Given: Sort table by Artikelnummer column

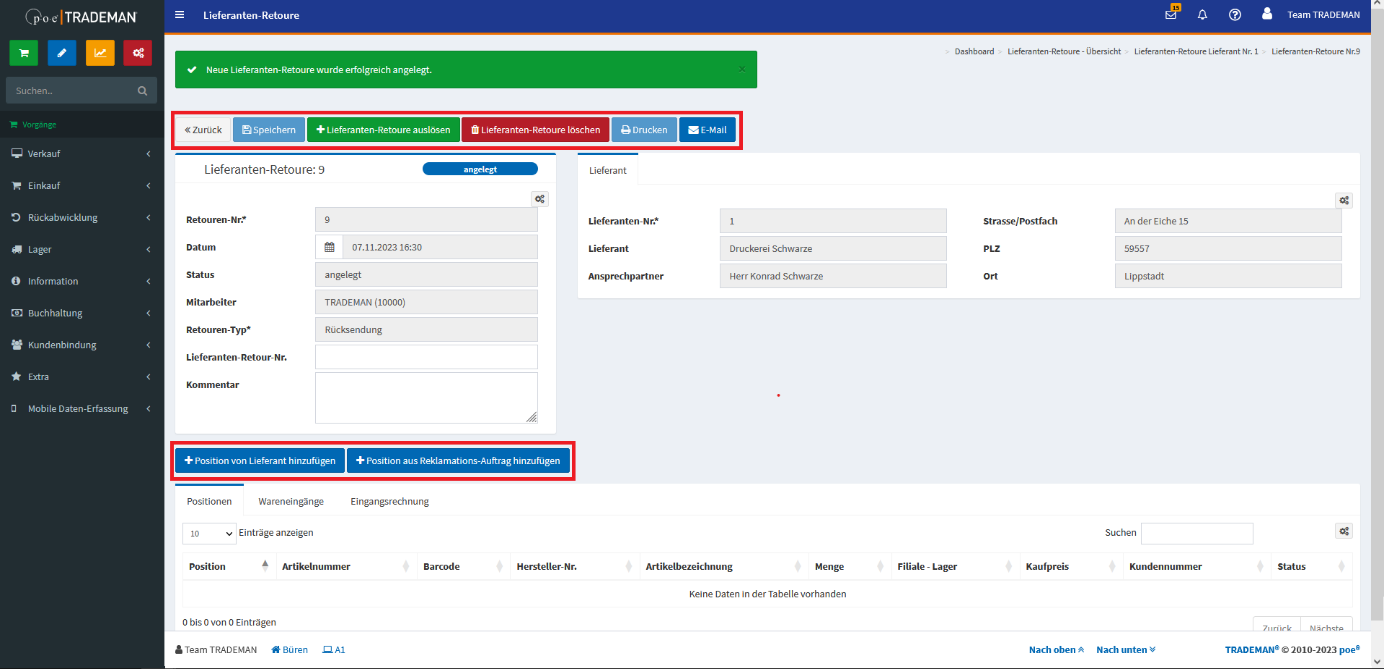Looking at the screenshot, I should click(x=340, y=566).
